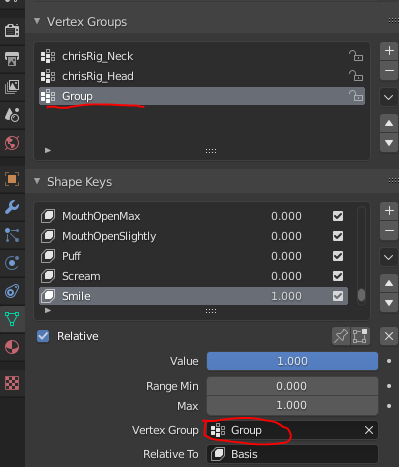Toggle lock on chrisRig_Head vertex group
399x467 pixels.
(356, 76)
